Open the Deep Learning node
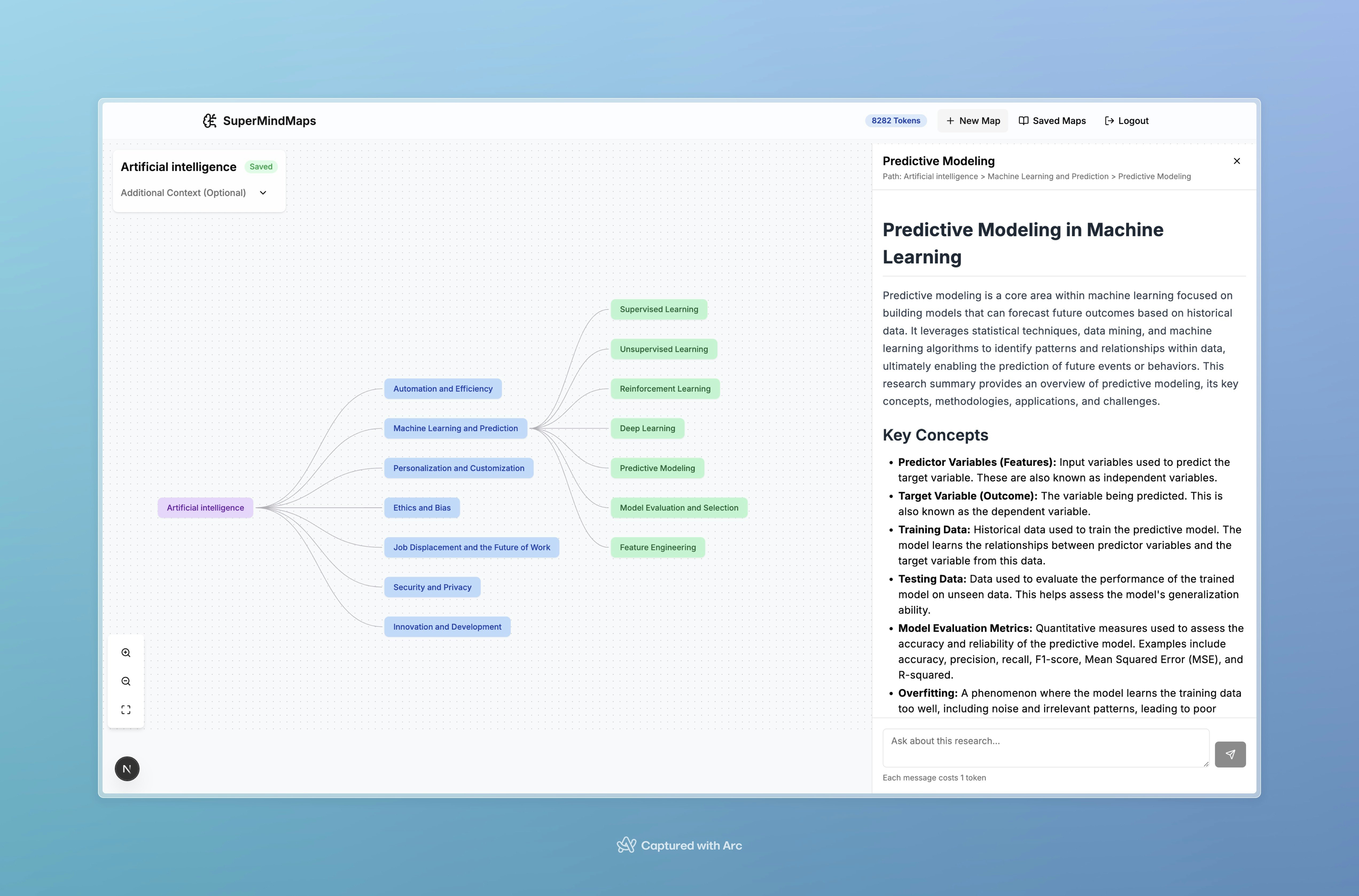Screen dimensions: 1359x896 pyautogui.click(x=647, y=428)
